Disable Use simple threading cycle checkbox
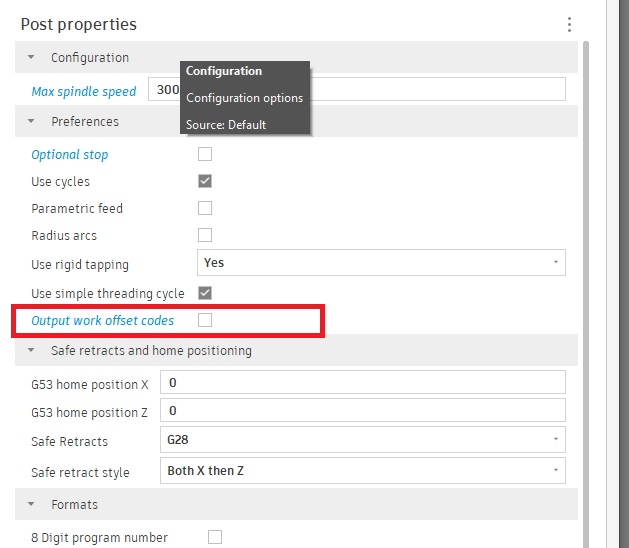The image size is (629, 548). point(205,294)
